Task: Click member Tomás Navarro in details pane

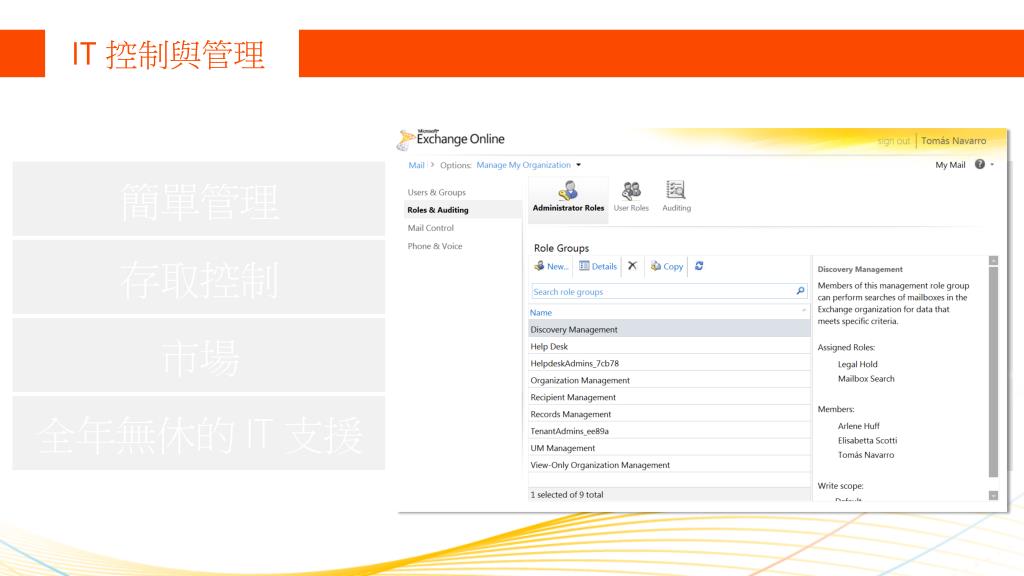Action: pyautogui.click(x=866, y=455)
